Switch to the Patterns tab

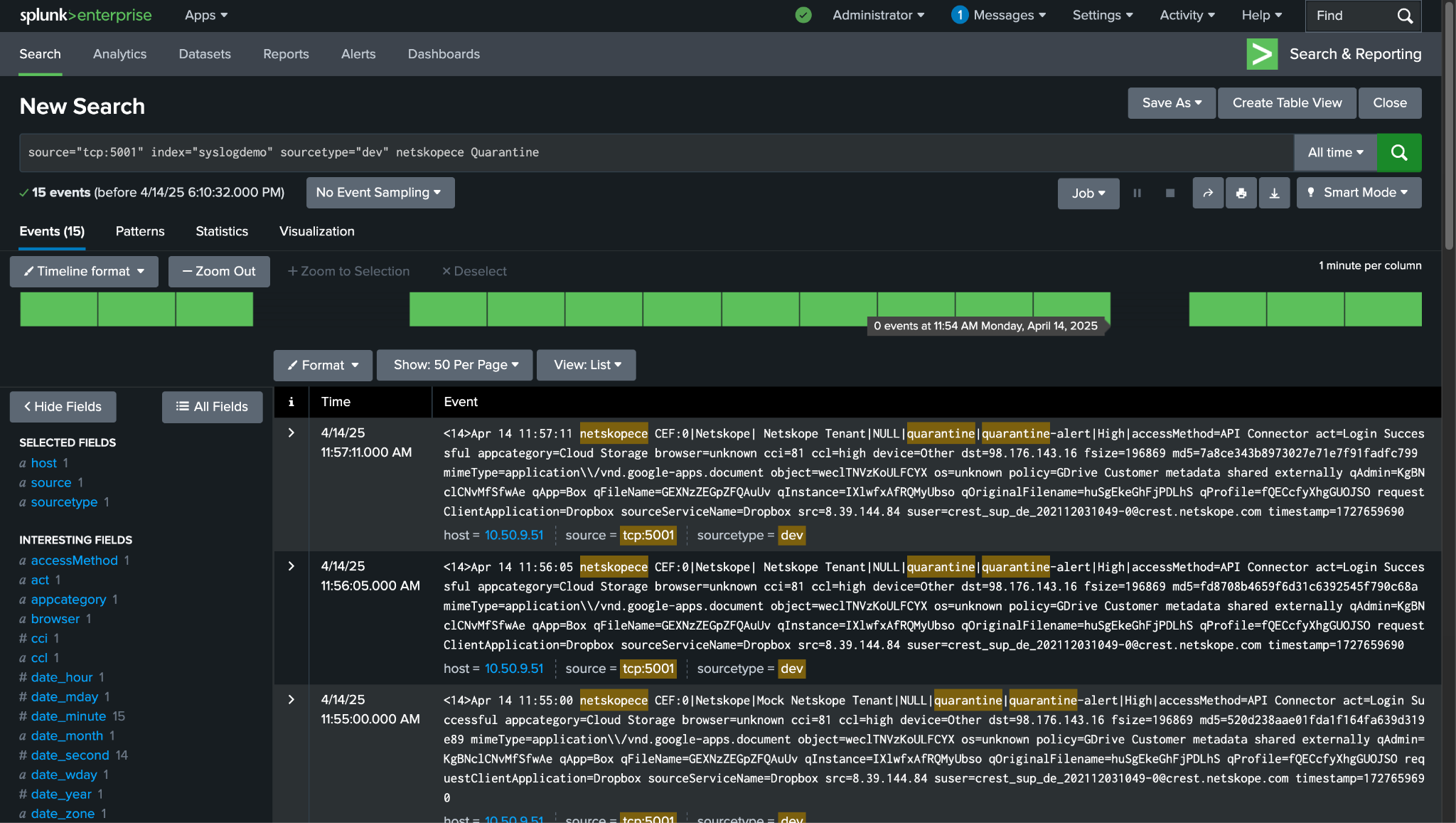[x=140, y=231]
